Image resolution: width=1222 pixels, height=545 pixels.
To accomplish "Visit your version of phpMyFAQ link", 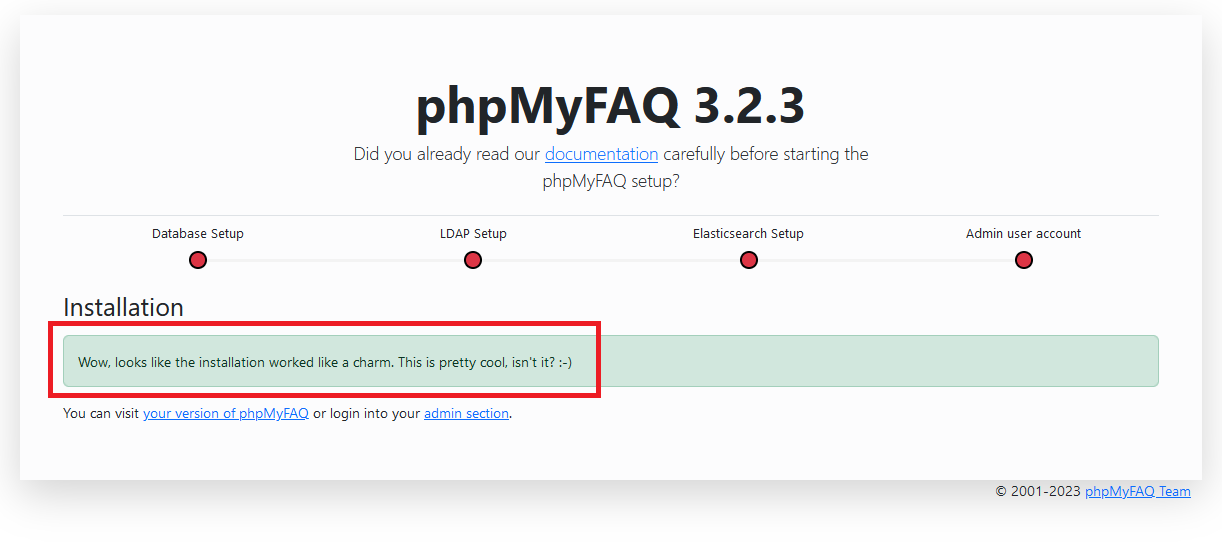I will click(x=226, y=413).
